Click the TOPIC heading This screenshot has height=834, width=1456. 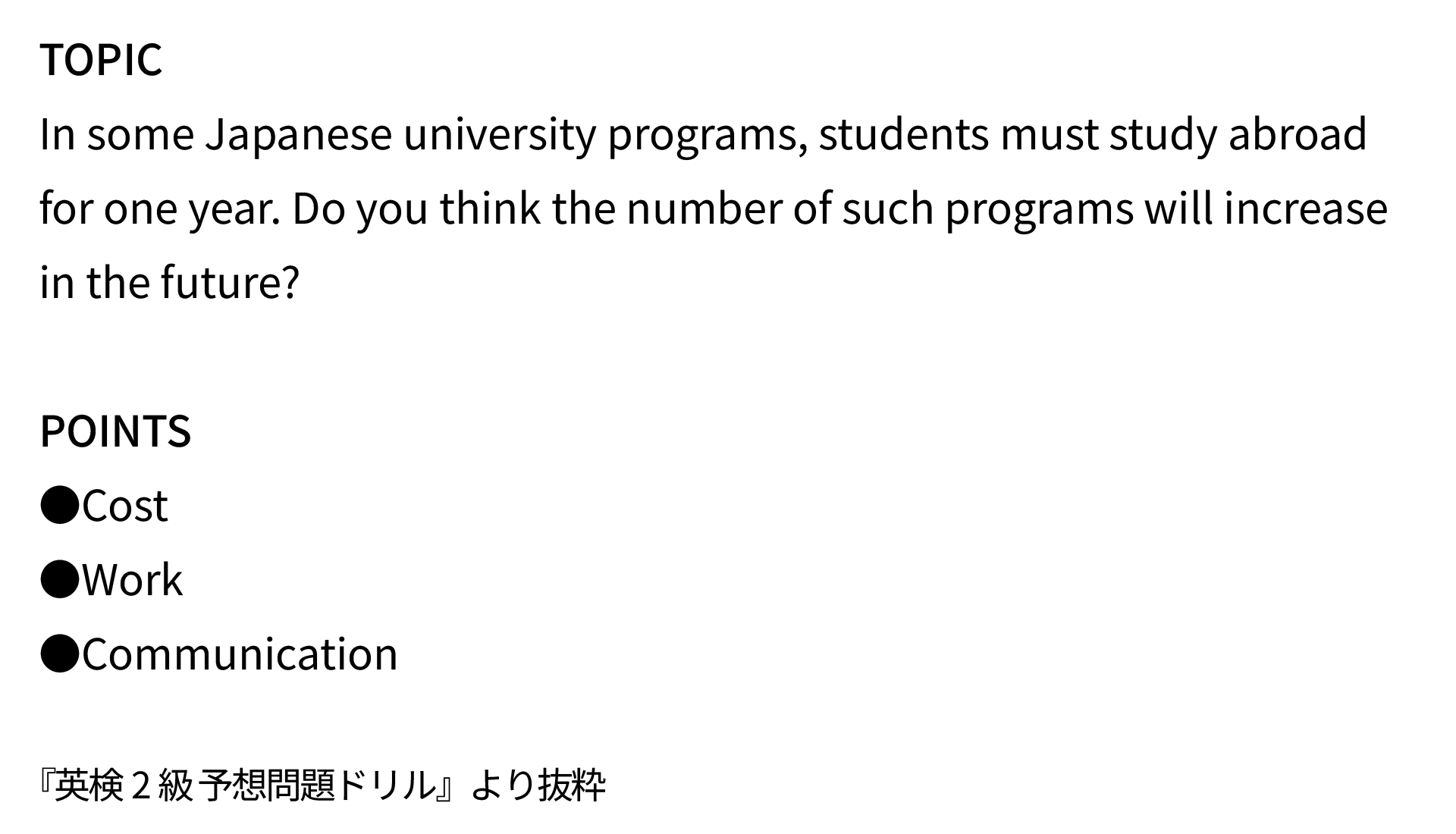pos(101,60)
